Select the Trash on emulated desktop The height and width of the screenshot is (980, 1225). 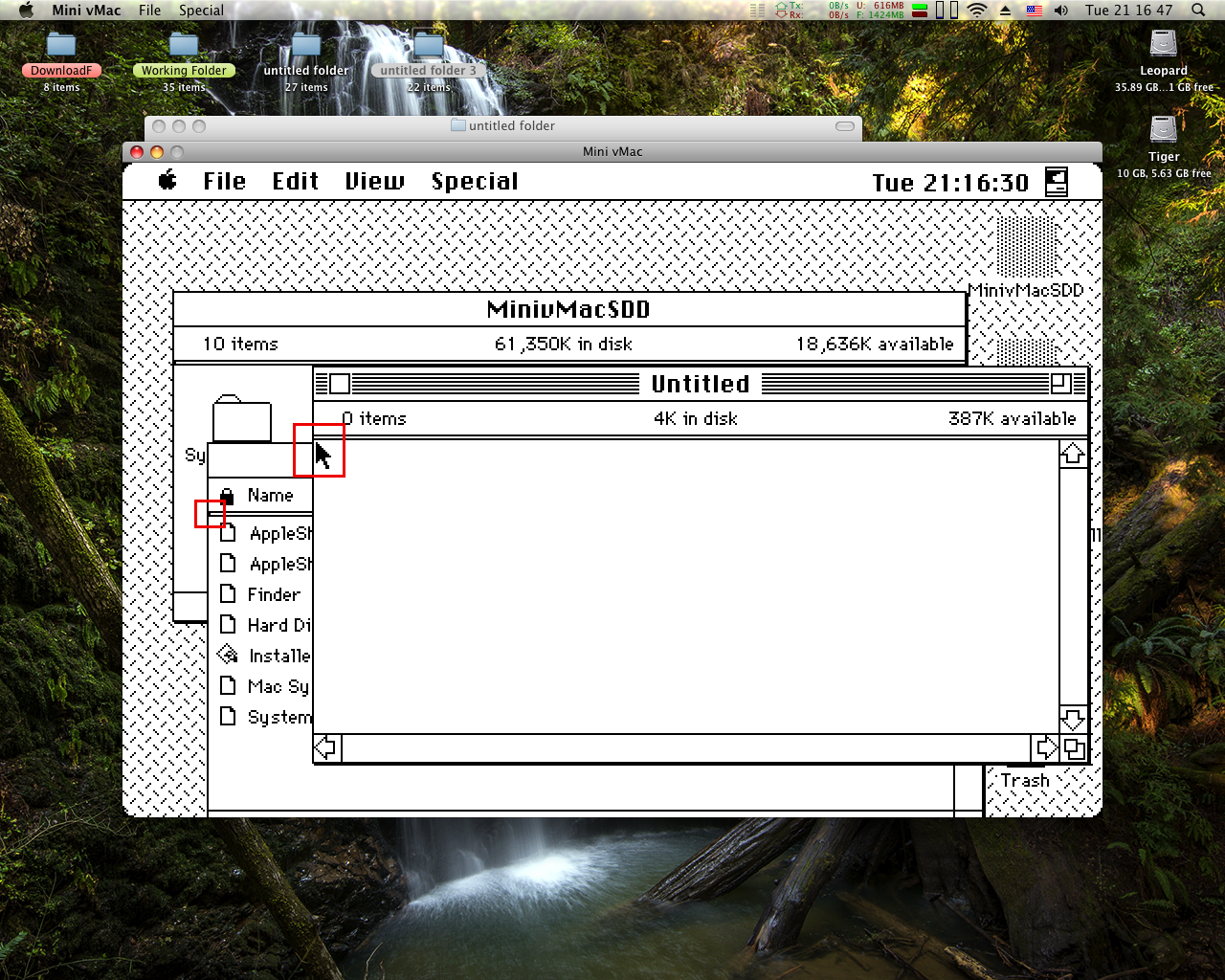[1025, 781]
